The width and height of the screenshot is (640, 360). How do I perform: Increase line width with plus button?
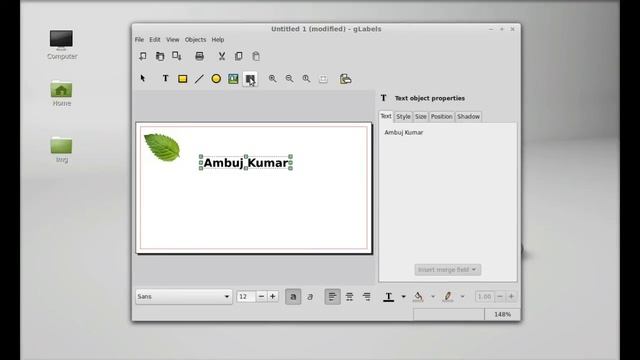pos(511,297)
